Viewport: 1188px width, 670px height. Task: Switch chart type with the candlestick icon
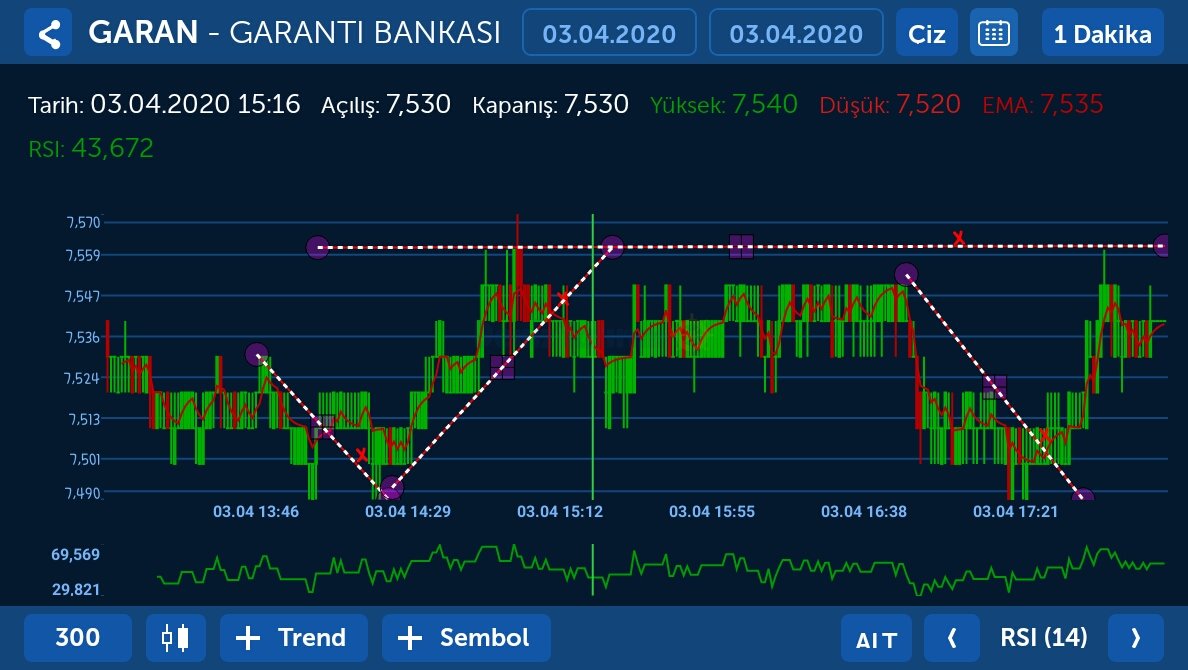(176, 637)
